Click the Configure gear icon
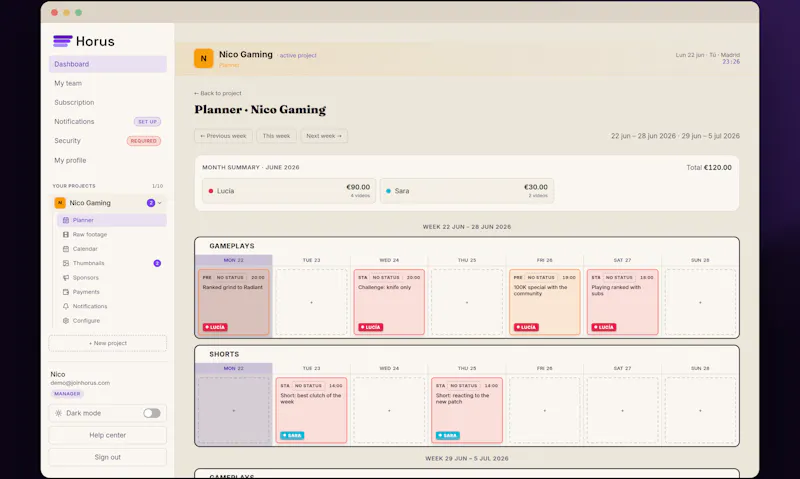The width and height of the screenshot is (800, 479). [x=66, y=320]
